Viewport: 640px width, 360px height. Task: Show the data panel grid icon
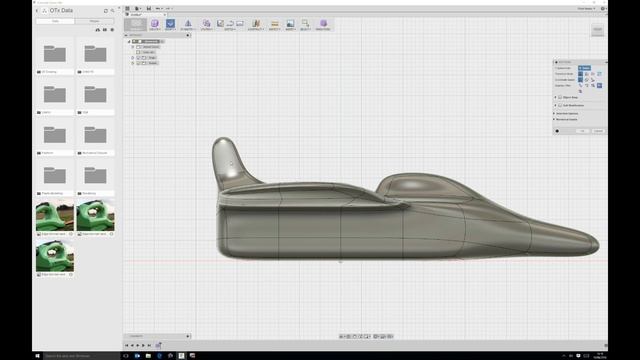tap(127, 9)
